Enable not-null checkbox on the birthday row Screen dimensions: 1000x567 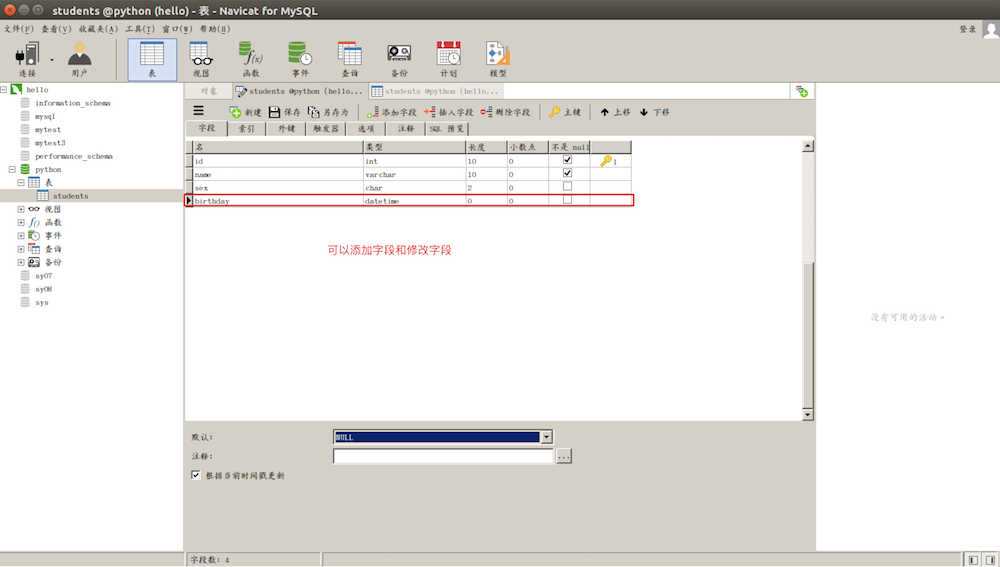pyautogui.click(x=568, y=200)
